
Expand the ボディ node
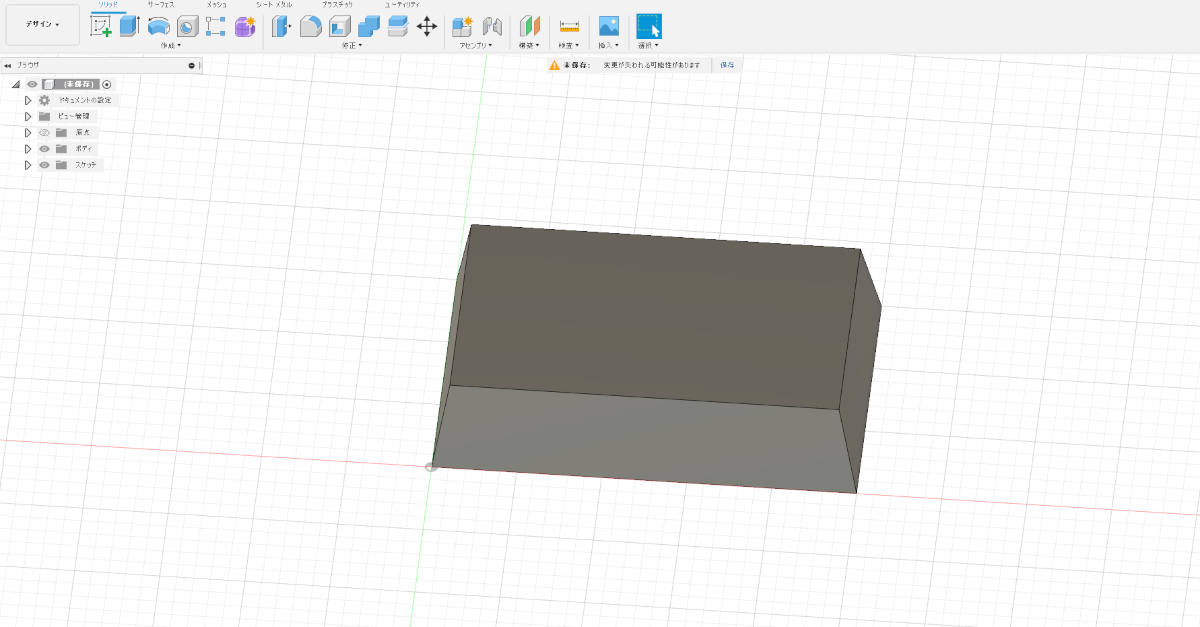click(x=28, y=148)
